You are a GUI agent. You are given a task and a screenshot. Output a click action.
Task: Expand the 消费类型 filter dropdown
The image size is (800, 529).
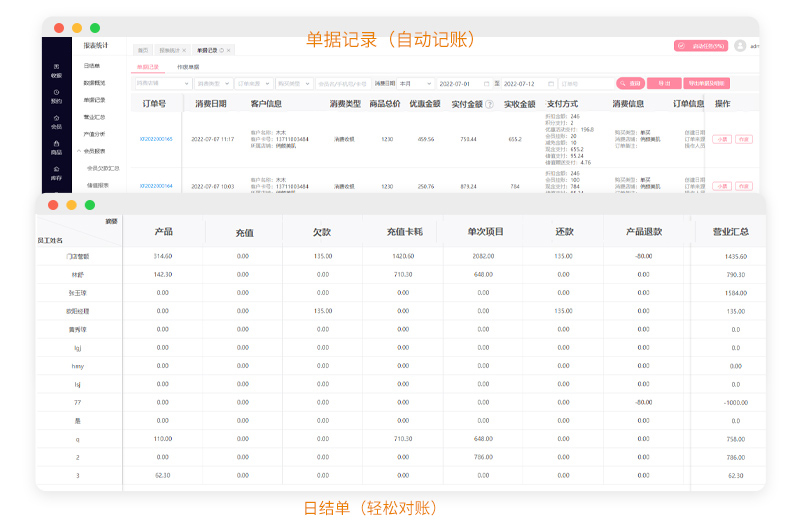214,84
